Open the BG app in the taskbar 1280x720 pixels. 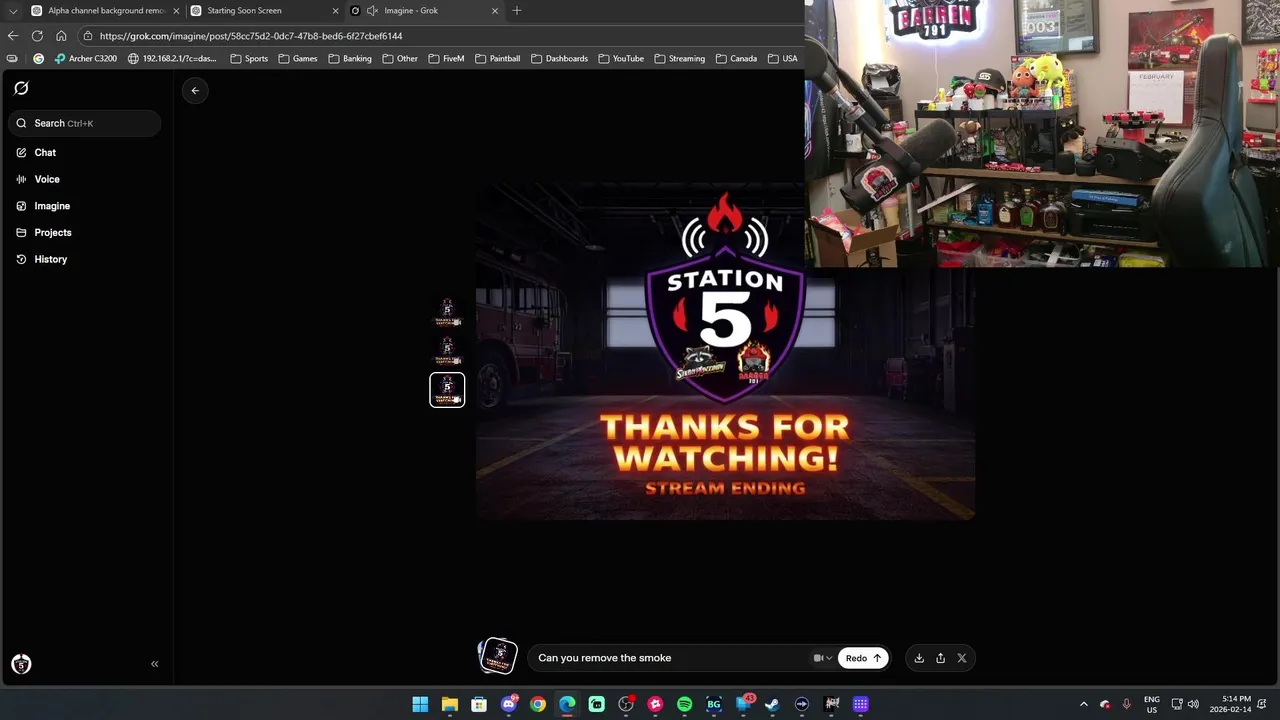tap(713, 704)
